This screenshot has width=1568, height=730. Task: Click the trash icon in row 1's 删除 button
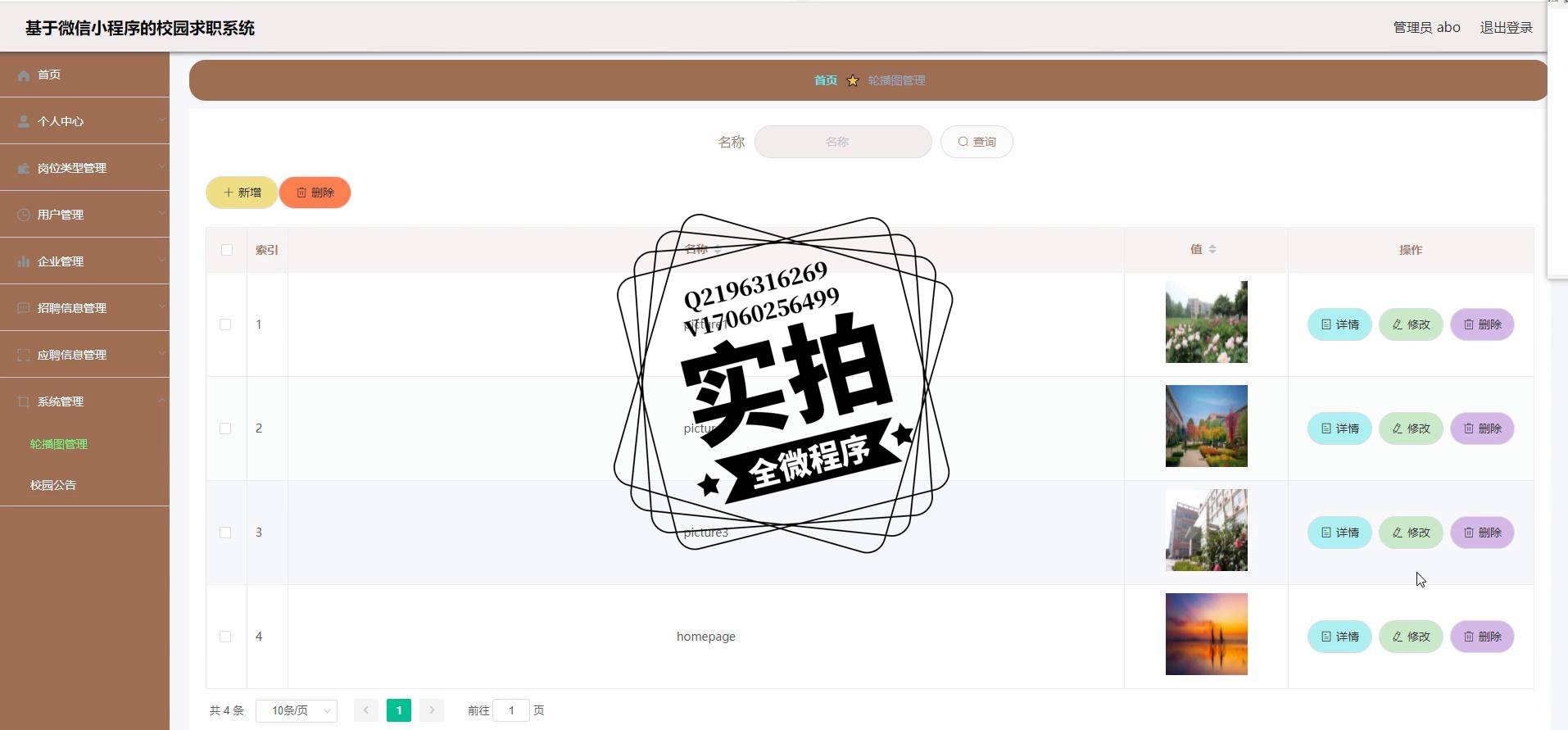(x=1469, y=324)
